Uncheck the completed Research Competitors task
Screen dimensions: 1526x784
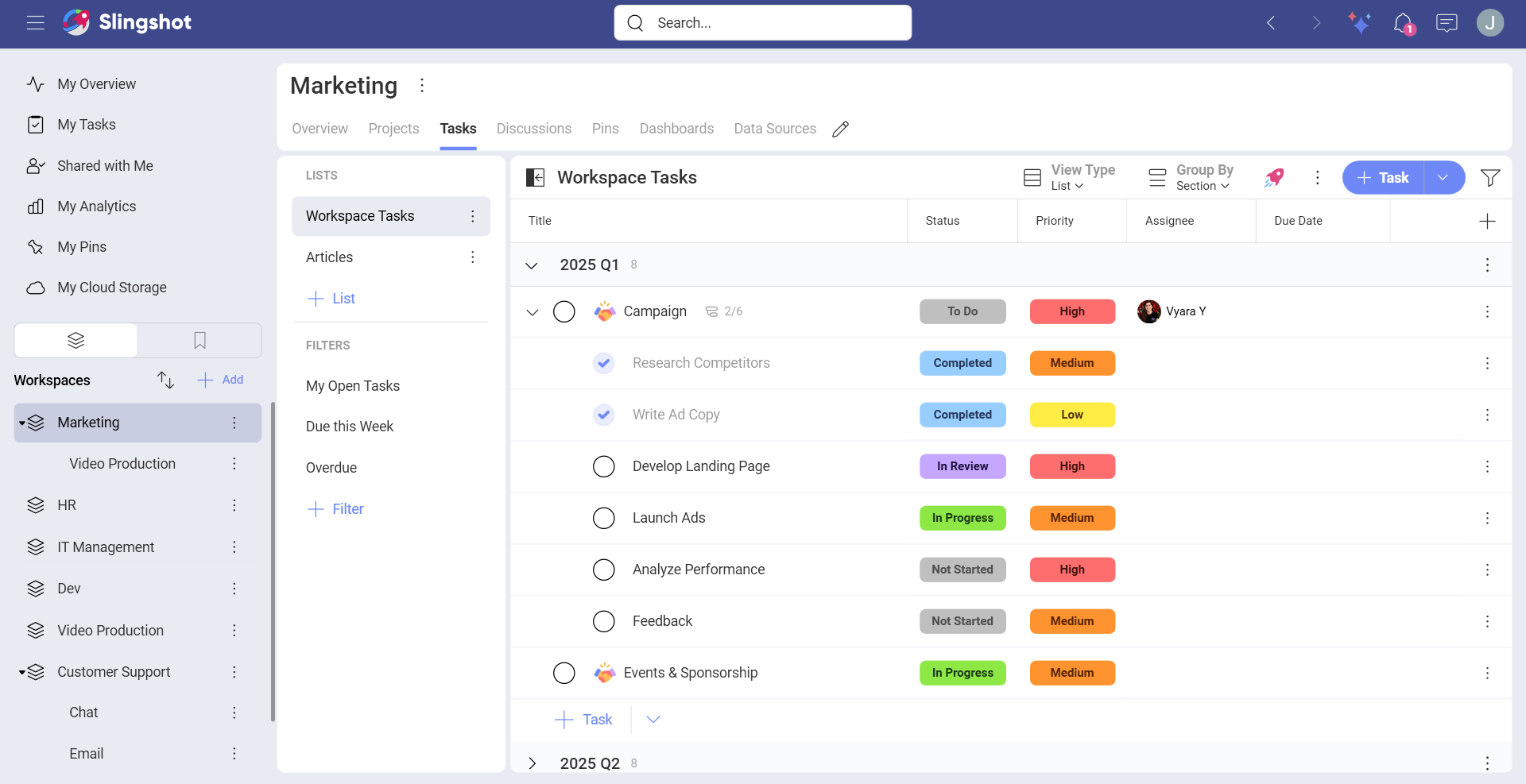[604, 363]
